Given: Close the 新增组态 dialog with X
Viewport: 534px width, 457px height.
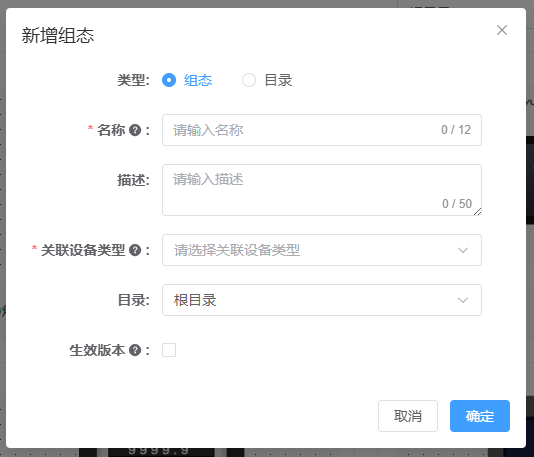Looking at the screenshot, I should 502,30.
